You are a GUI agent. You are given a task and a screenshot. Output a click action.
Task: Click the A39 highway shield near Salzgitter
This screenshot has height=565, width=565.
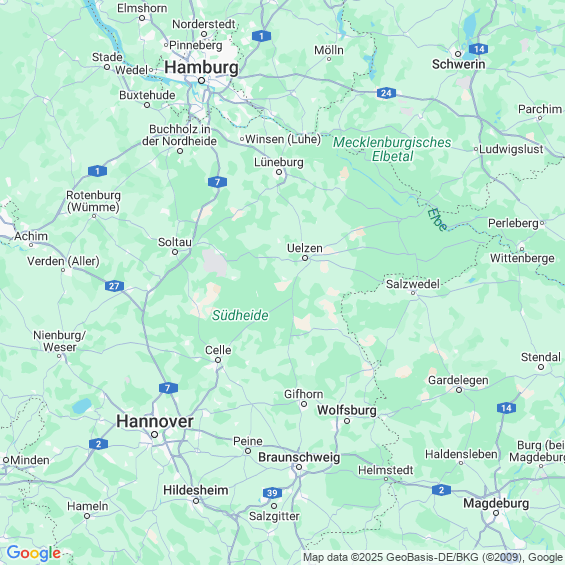[272, 493]
